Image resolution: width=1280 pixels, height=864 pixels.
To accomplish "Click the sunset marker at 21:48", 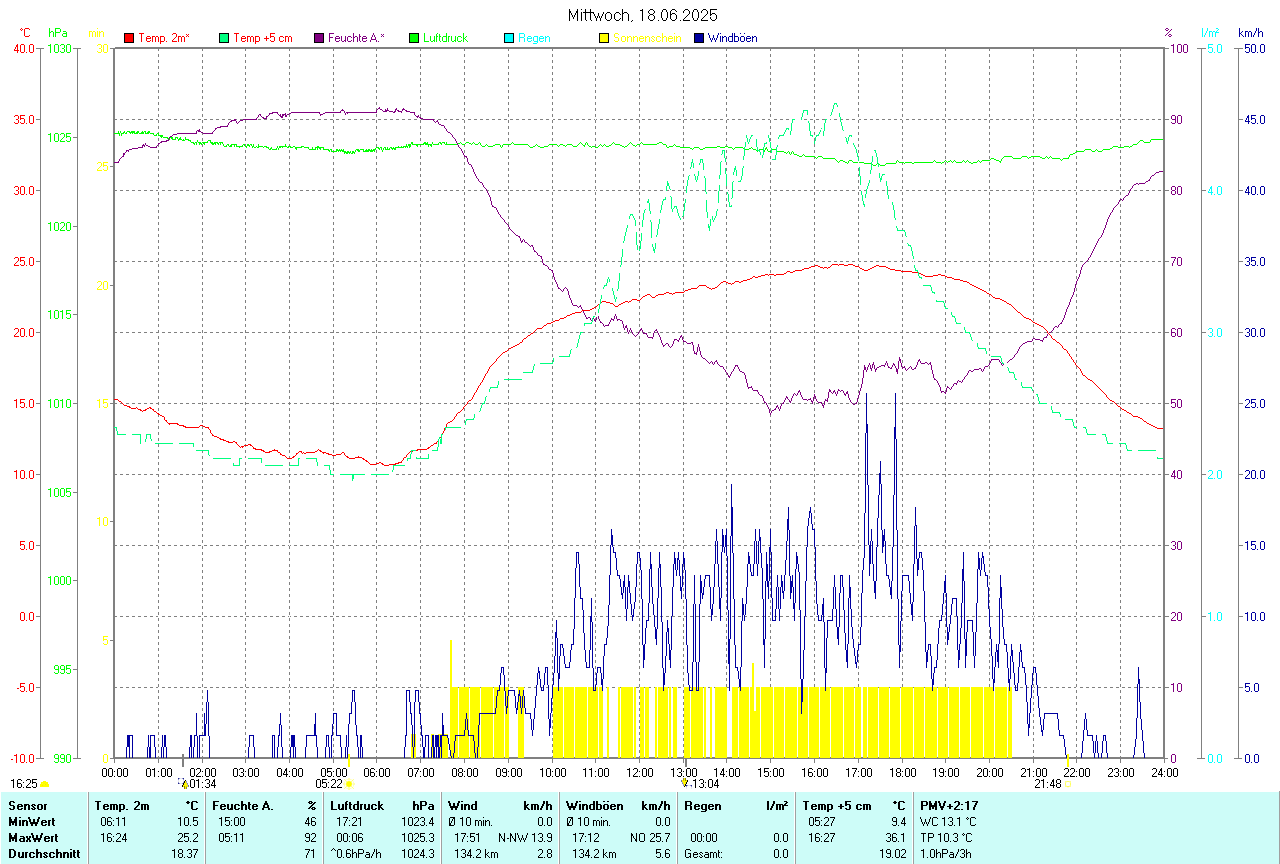I will [1067, 784].
